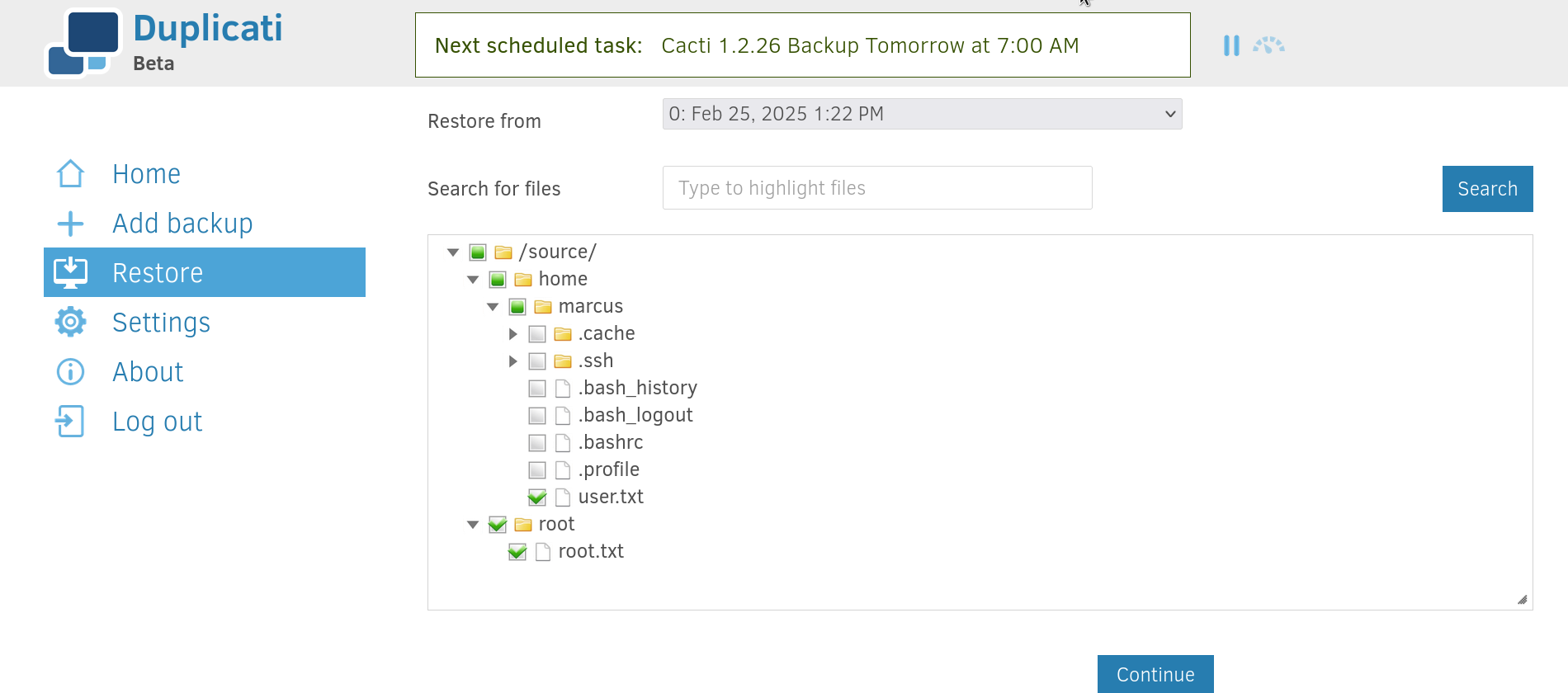Click the Restore monitor icon in sidebar
Image resolution: width=1568 pixels, height=693 pixels.
click(x=70, y=272)
